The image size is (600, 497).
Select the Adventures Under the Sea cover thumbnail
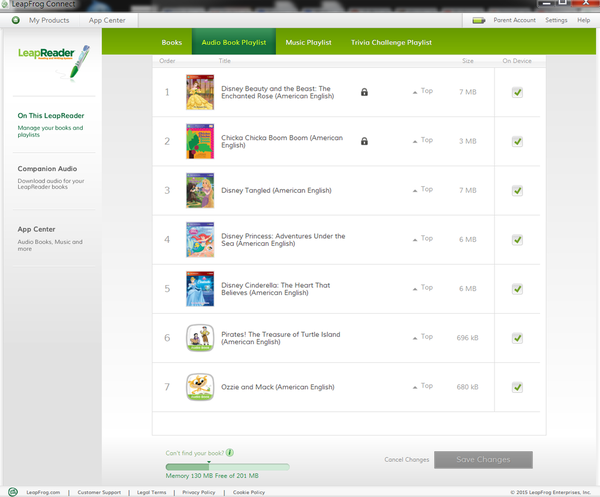200,240
